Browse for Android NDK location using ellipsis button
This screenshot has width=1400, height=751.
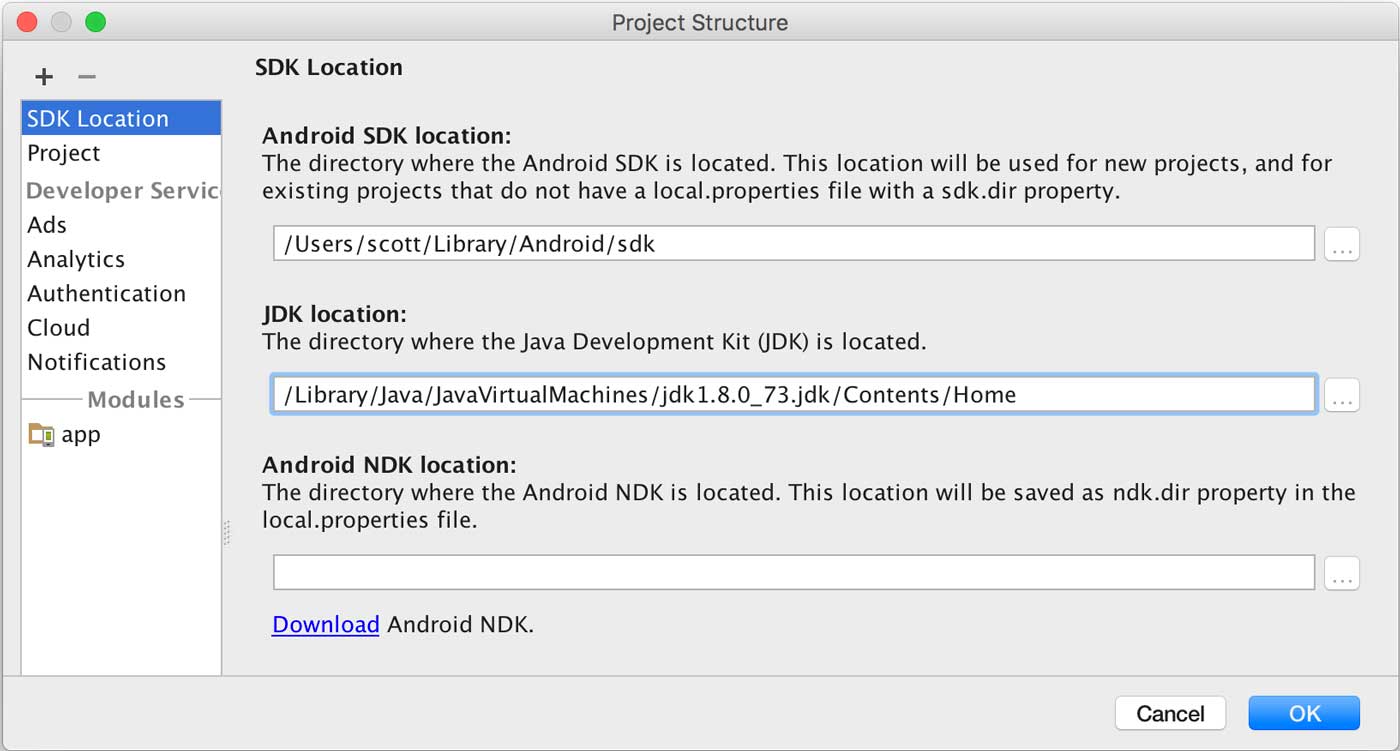coord(1343,572)
